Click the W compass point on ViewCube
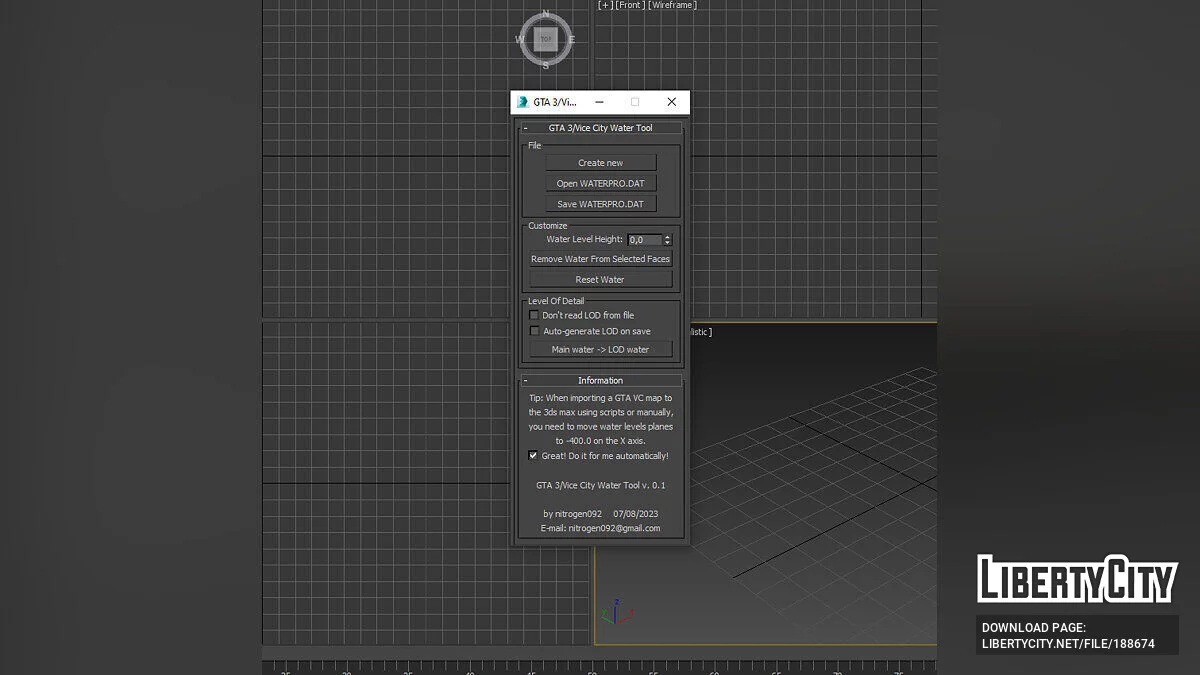Image resolution: width=1200 pixels, height=675 pixels. click(x=520, y=40)
